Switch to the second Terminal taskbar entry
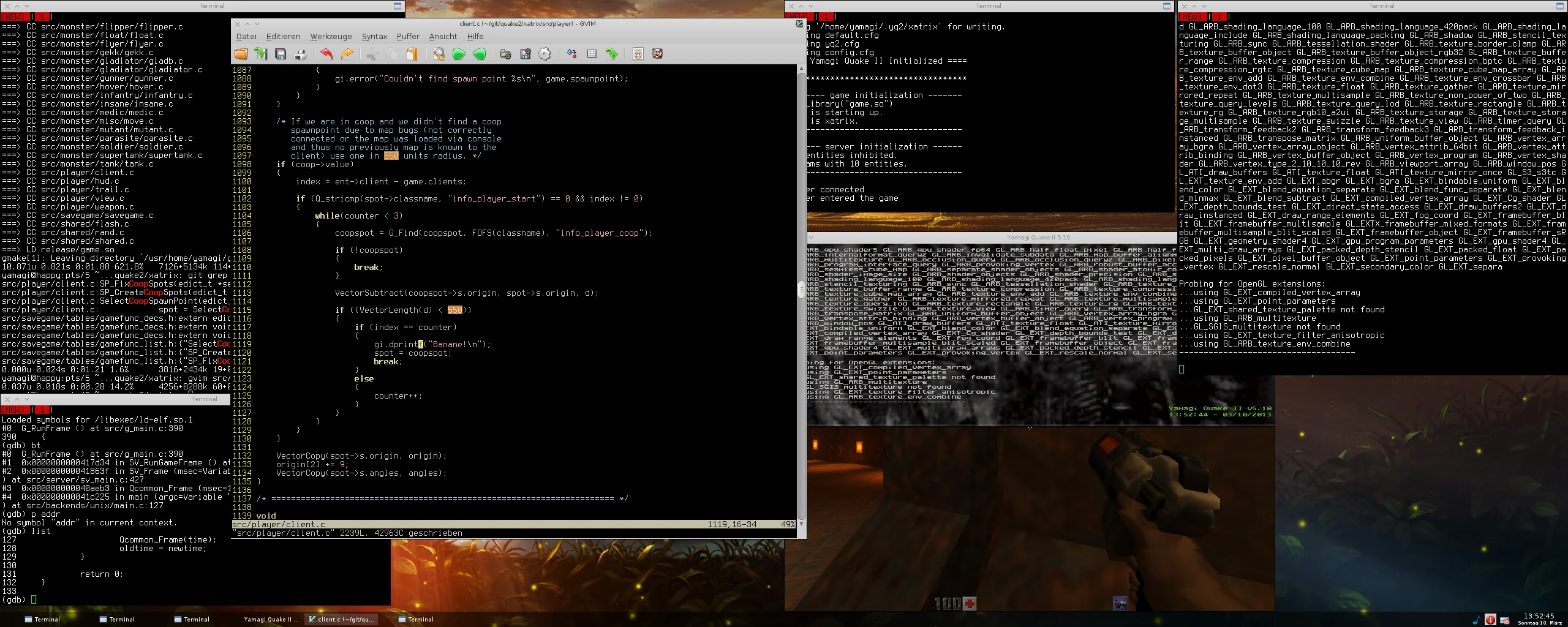Screen dimensions: 1568x627 coord(116,620)
